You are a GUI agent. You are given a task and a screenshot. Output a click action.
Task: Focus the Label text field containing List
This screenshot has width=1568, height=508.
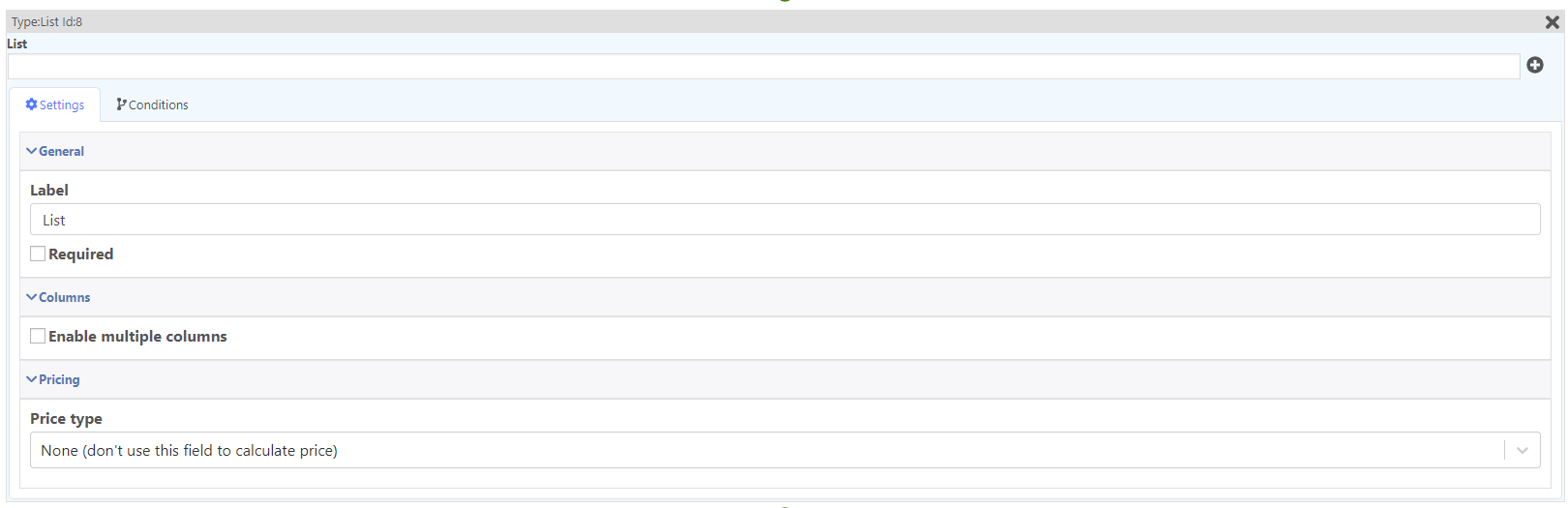pos(785,220)
